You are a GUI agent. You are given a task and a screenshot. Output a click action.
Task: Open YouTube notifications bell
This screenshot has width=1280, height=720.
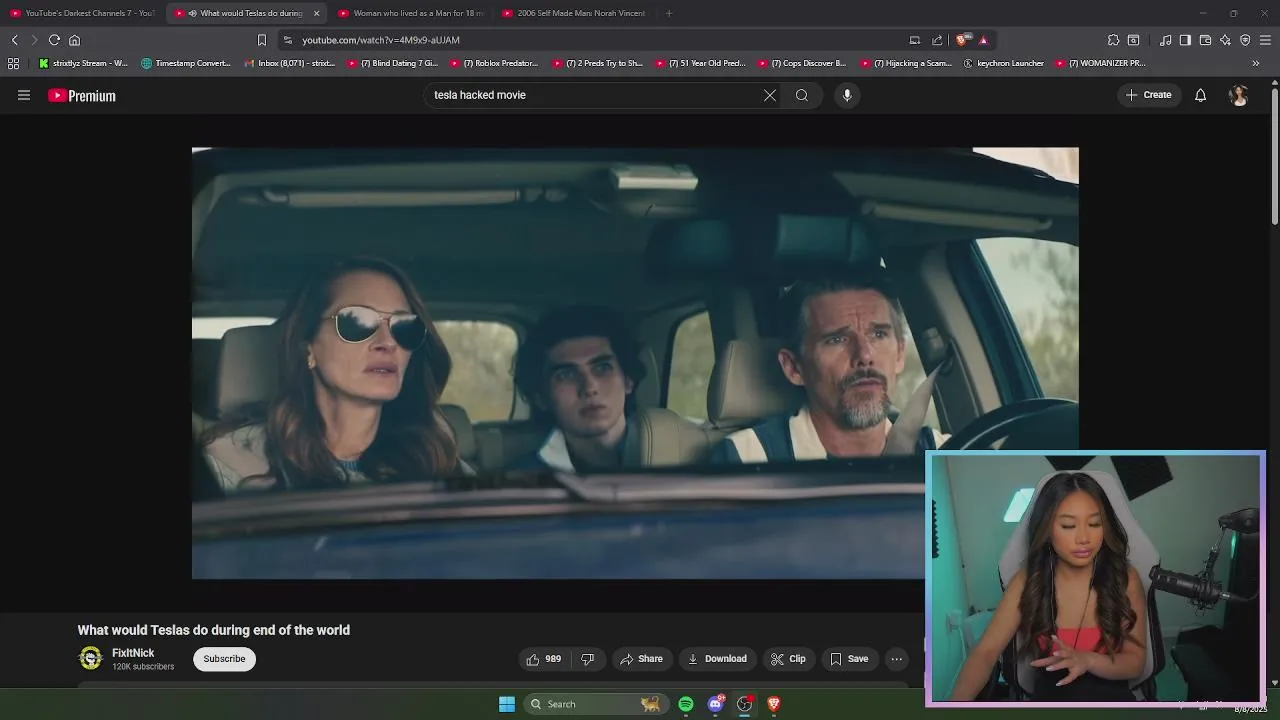1200,95
